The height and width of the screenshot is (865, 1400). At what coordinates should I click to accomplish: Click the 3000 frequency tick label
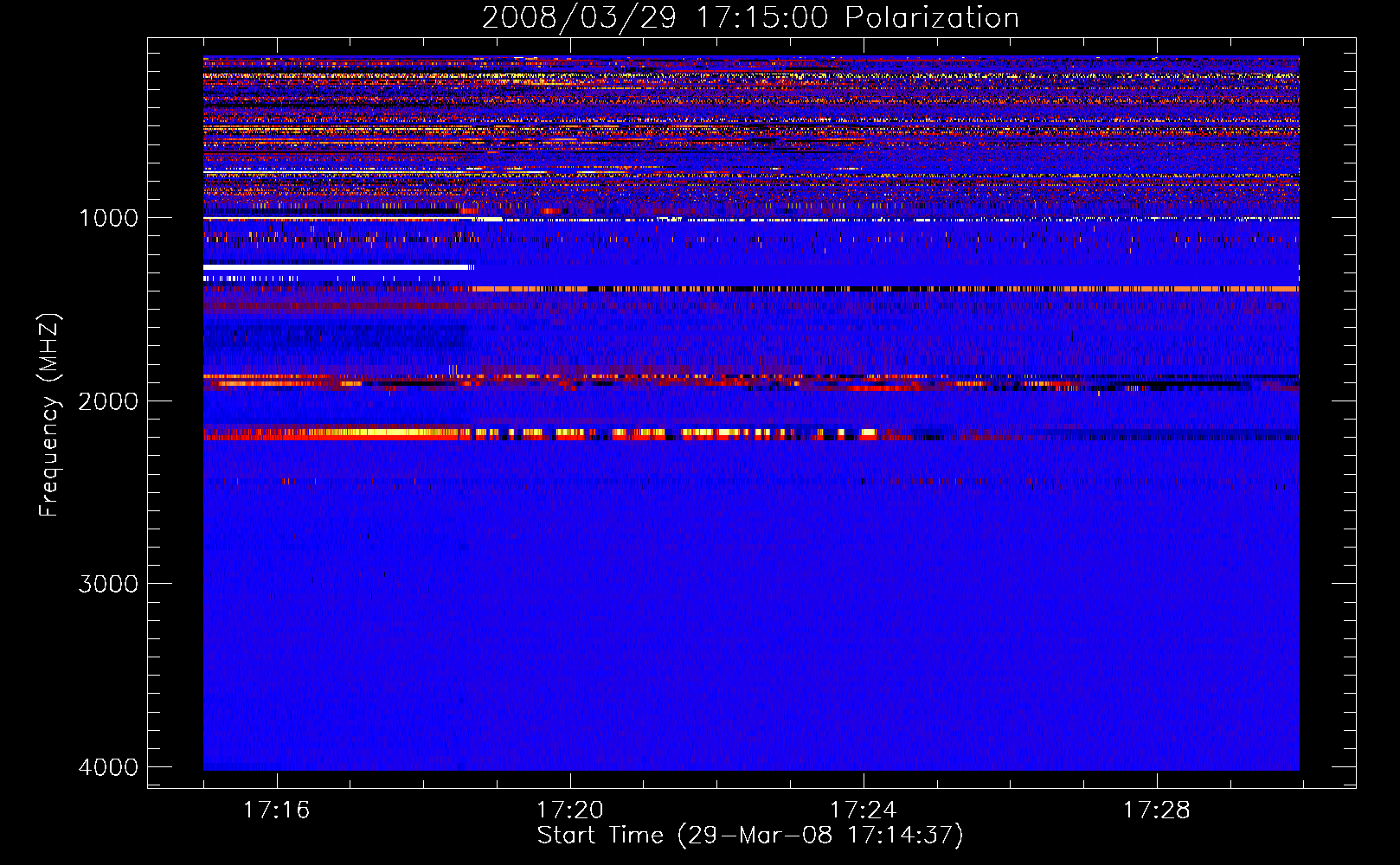(108, 584)
